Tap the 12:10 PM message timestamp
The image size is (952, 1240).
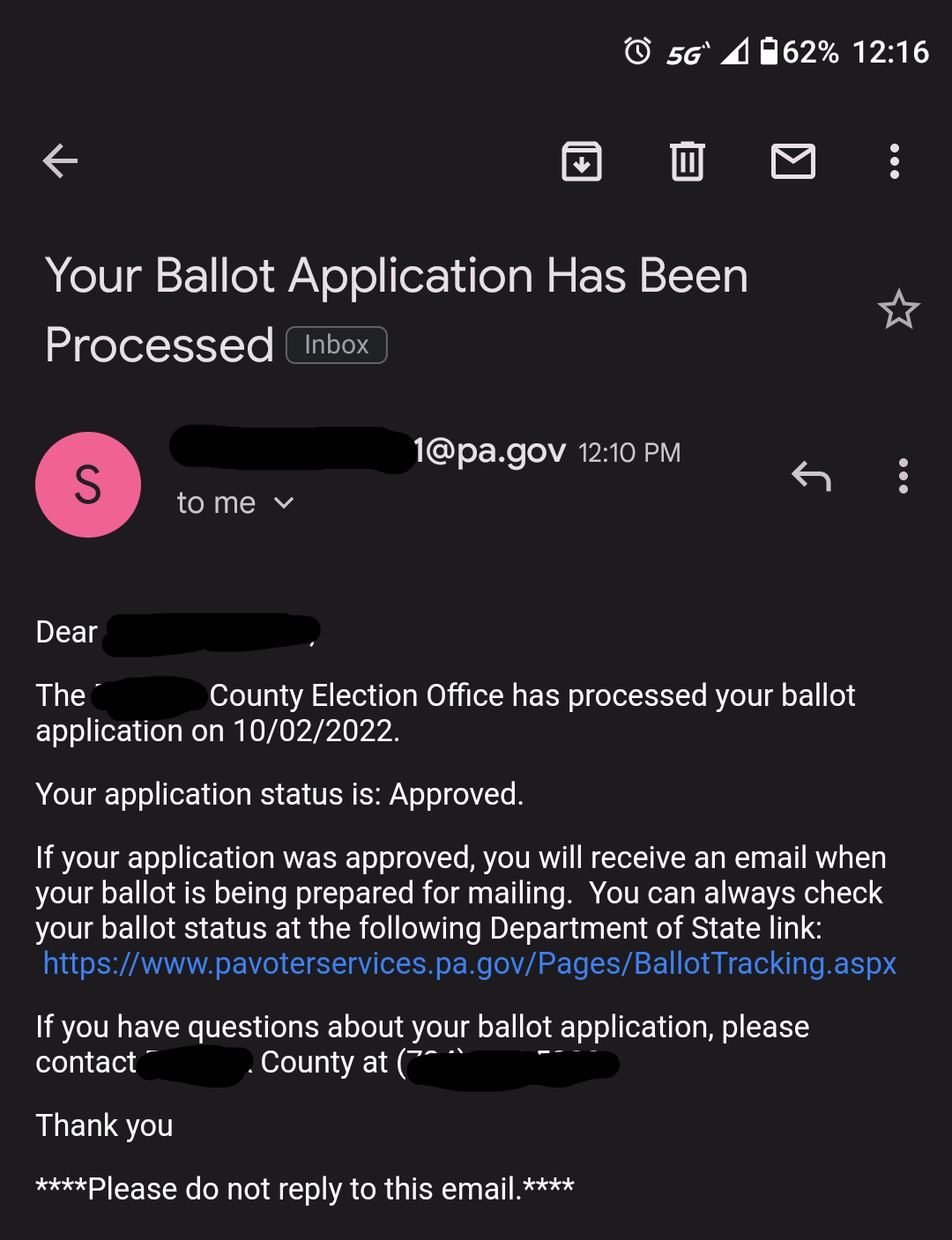click(629, 453)
